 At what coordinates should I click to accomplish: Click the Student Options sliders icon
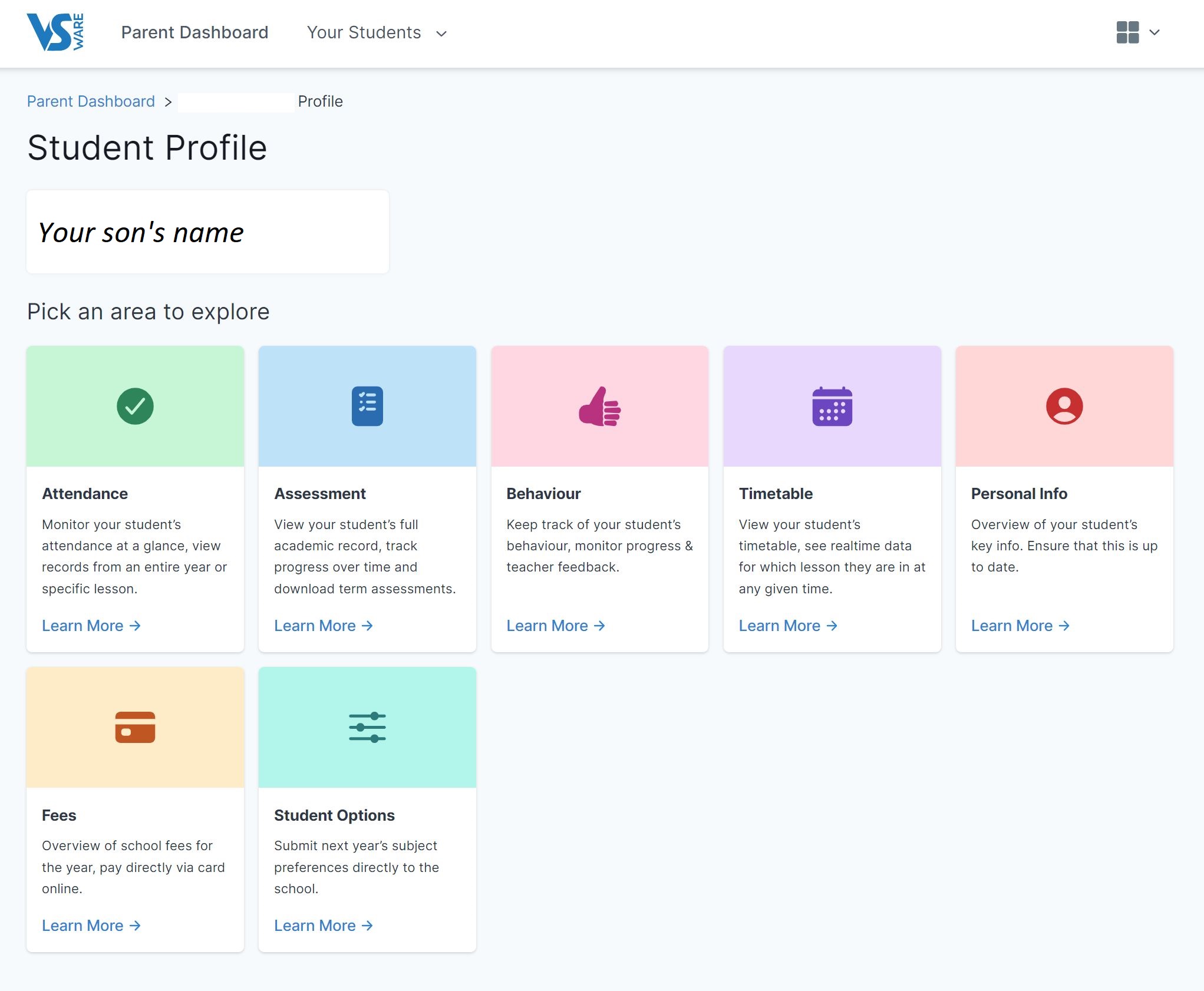(x=367, y=727)
